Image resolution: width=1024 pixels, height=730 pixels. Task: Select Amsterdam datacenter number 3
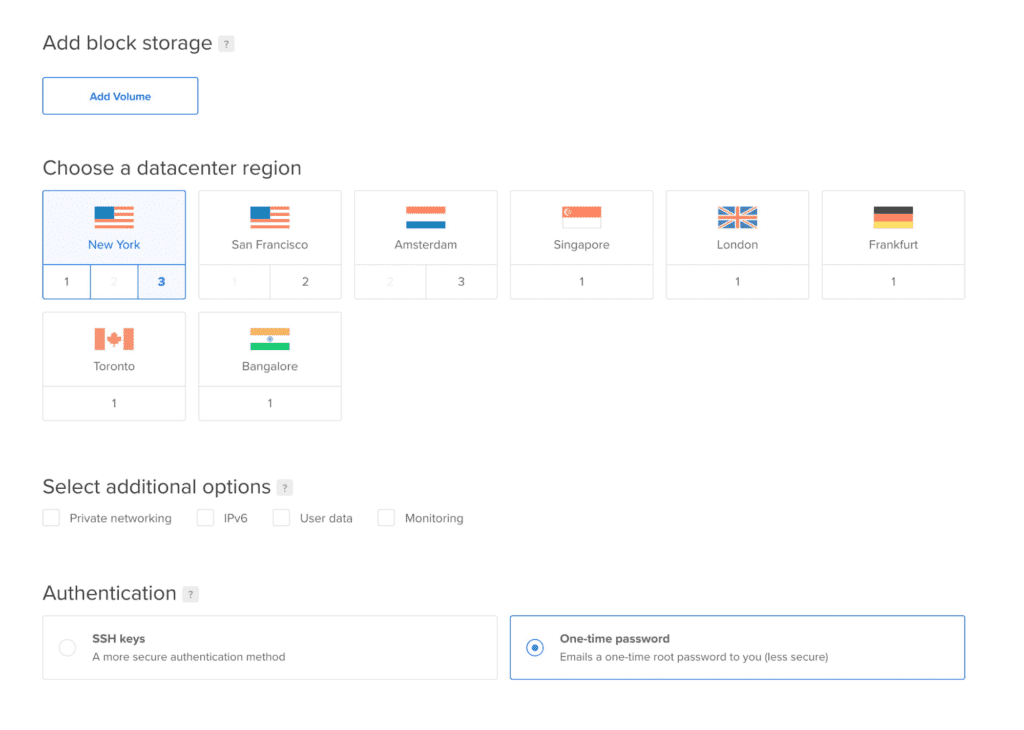[461, 282]
